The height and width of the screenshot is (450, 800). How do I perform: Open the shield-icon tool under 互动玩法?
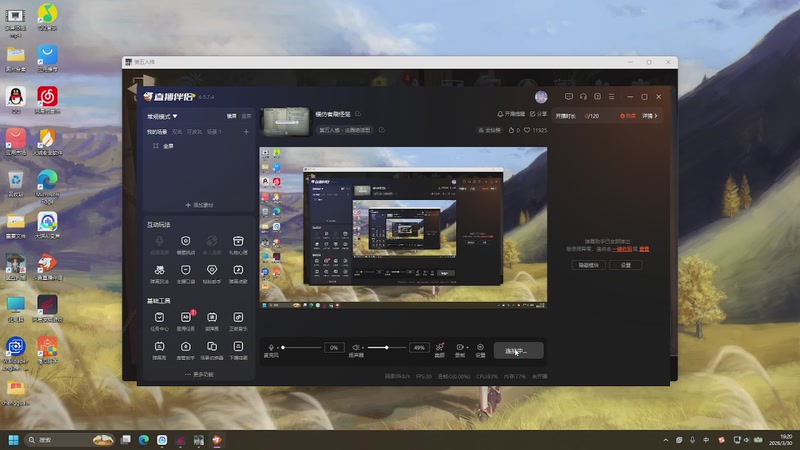click(x=185, y=244)
